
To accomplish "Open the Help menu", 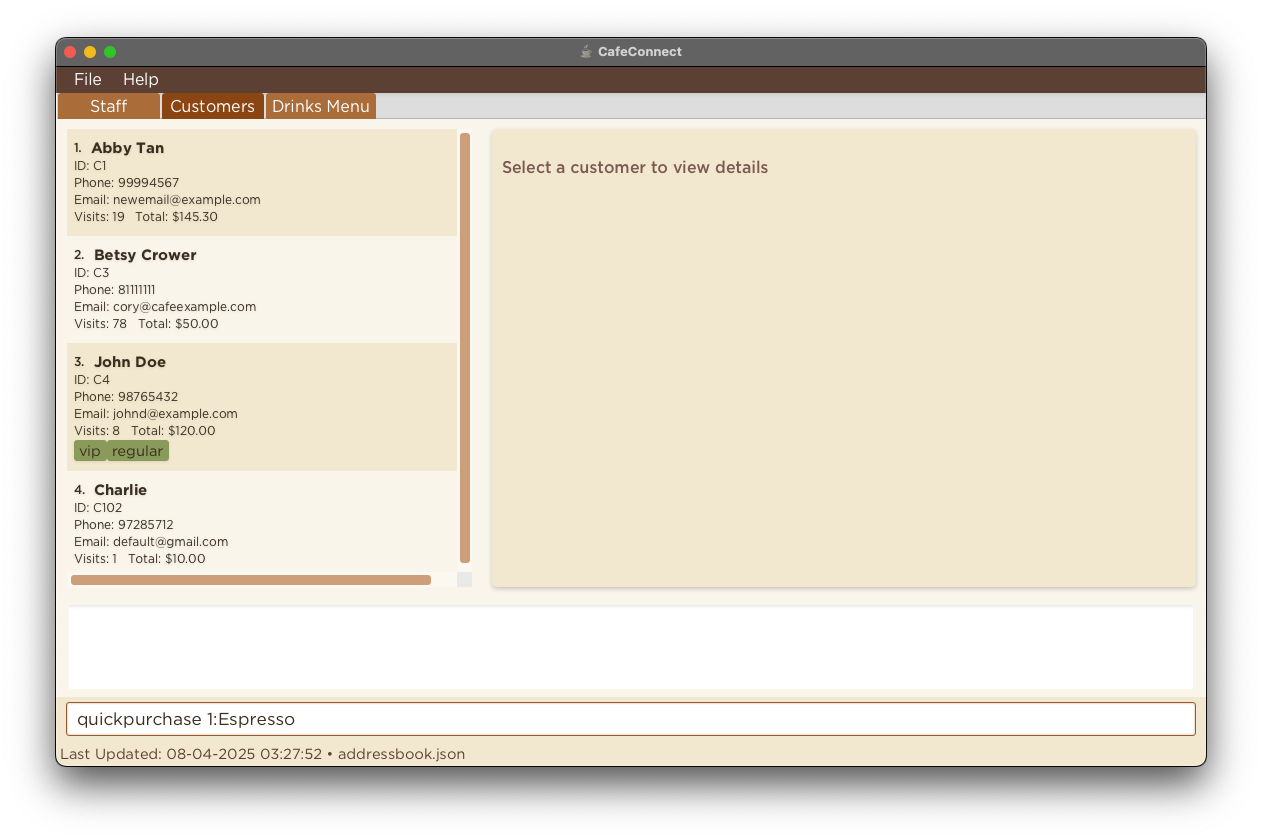I will pos(140,79).
